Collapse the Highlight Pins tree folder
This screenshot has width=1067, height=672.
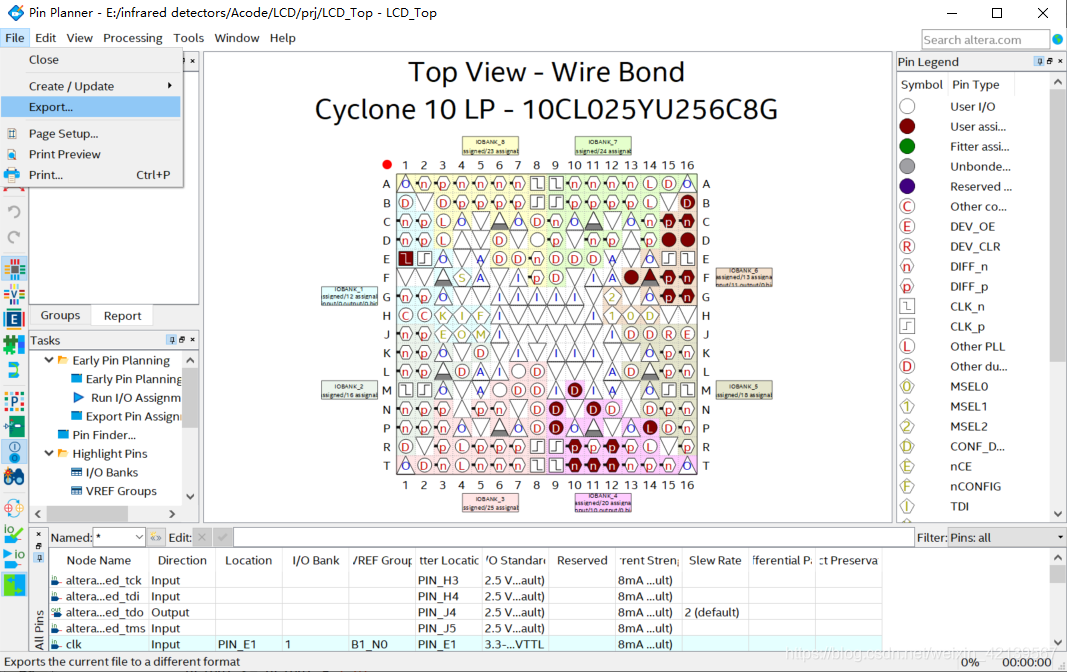click(49, 453)
